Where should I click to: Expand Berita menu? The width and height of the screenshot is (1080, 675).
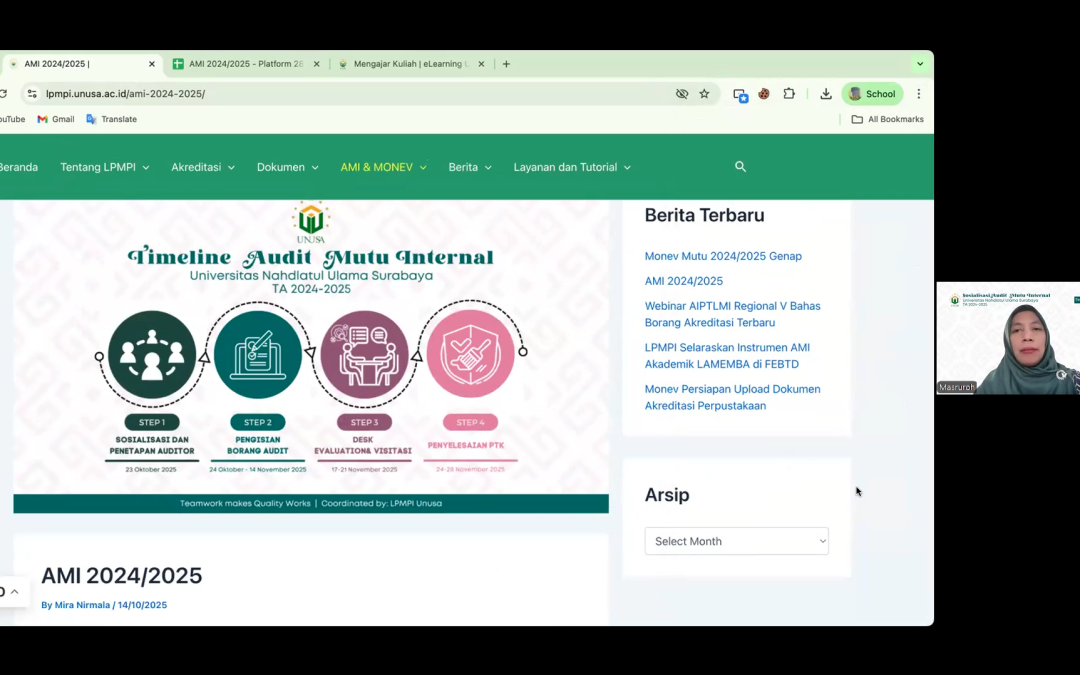[x=470, y=167]
